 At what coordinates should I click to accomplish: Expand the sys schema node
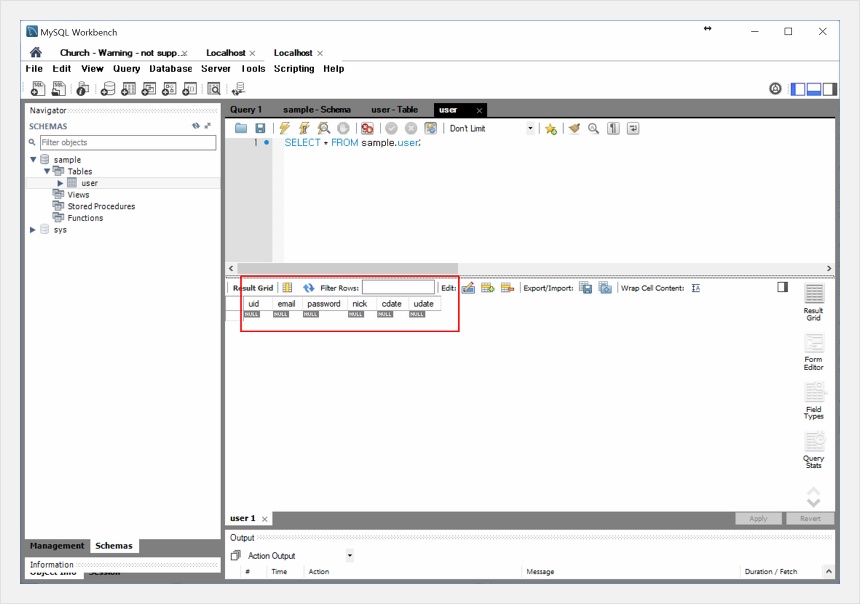pos(33,230)
